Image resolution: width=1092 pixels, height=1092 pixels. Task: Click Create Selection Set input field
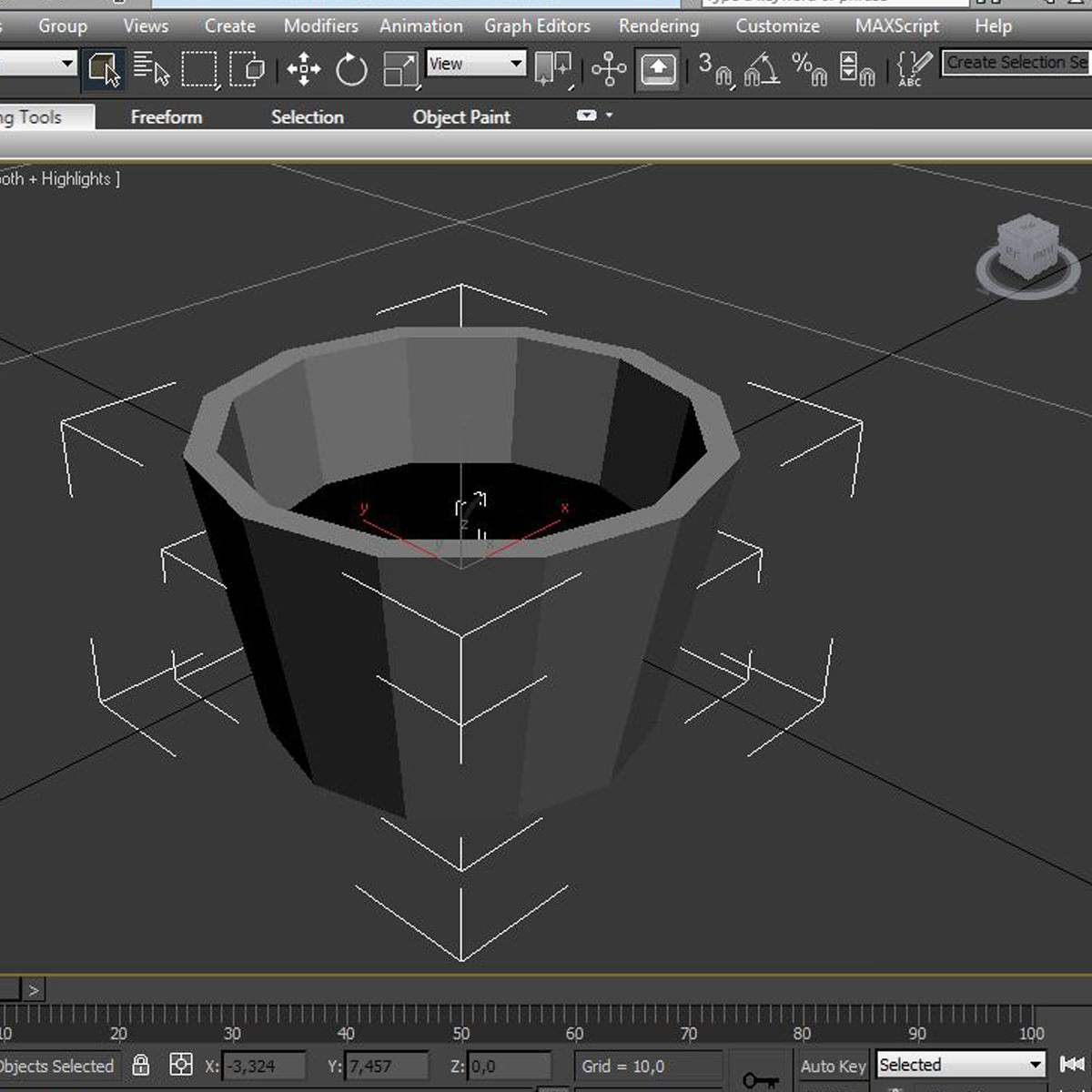1016,63
